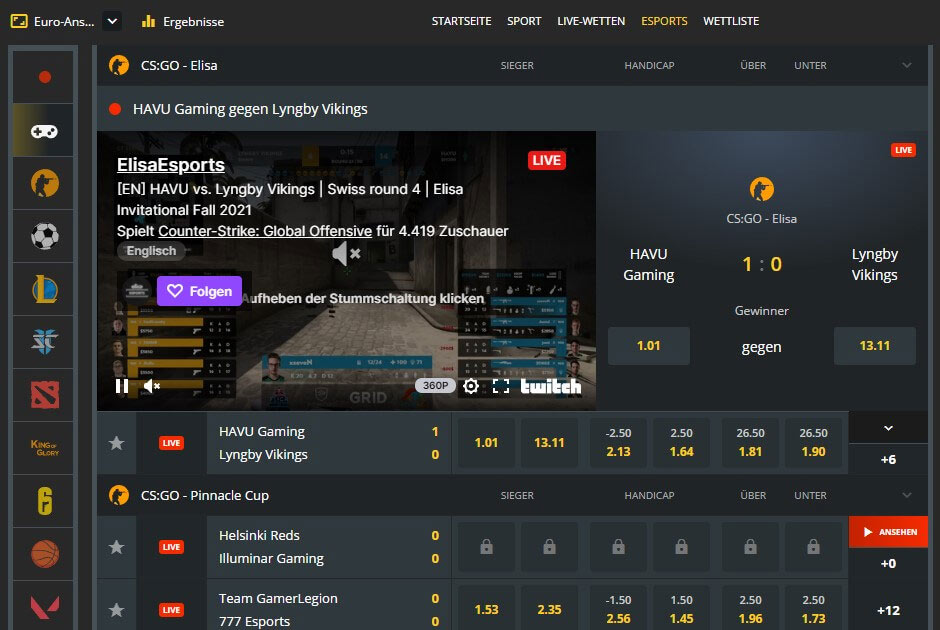Click the CS:GO - Elisa league header icon
The image size is (940, 630).
[119, 65]
